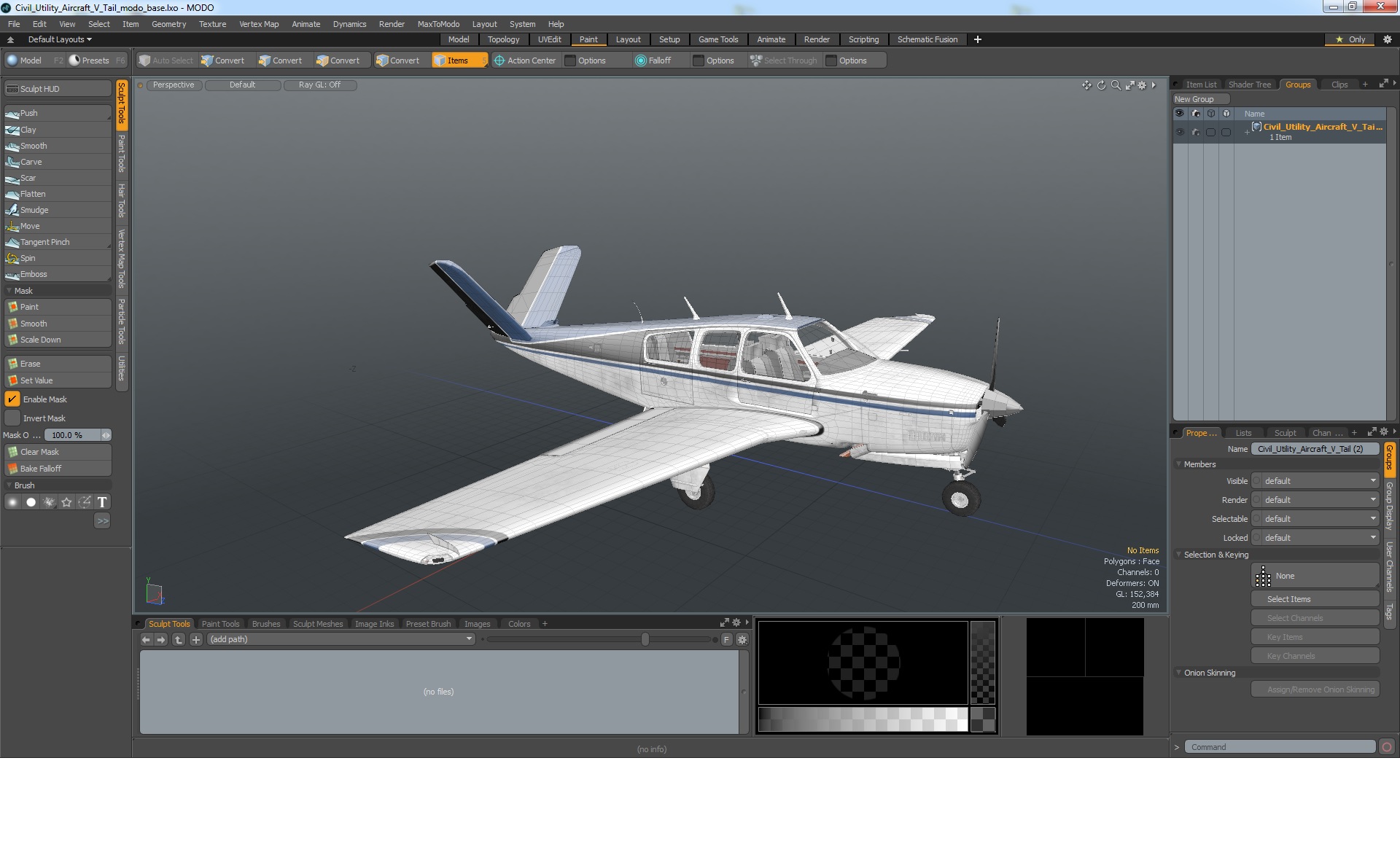The height and width of the screenshot is (844, 1400).
Task: Click the viewport zoom magnifier icon
Action: tap(1116, 85)
